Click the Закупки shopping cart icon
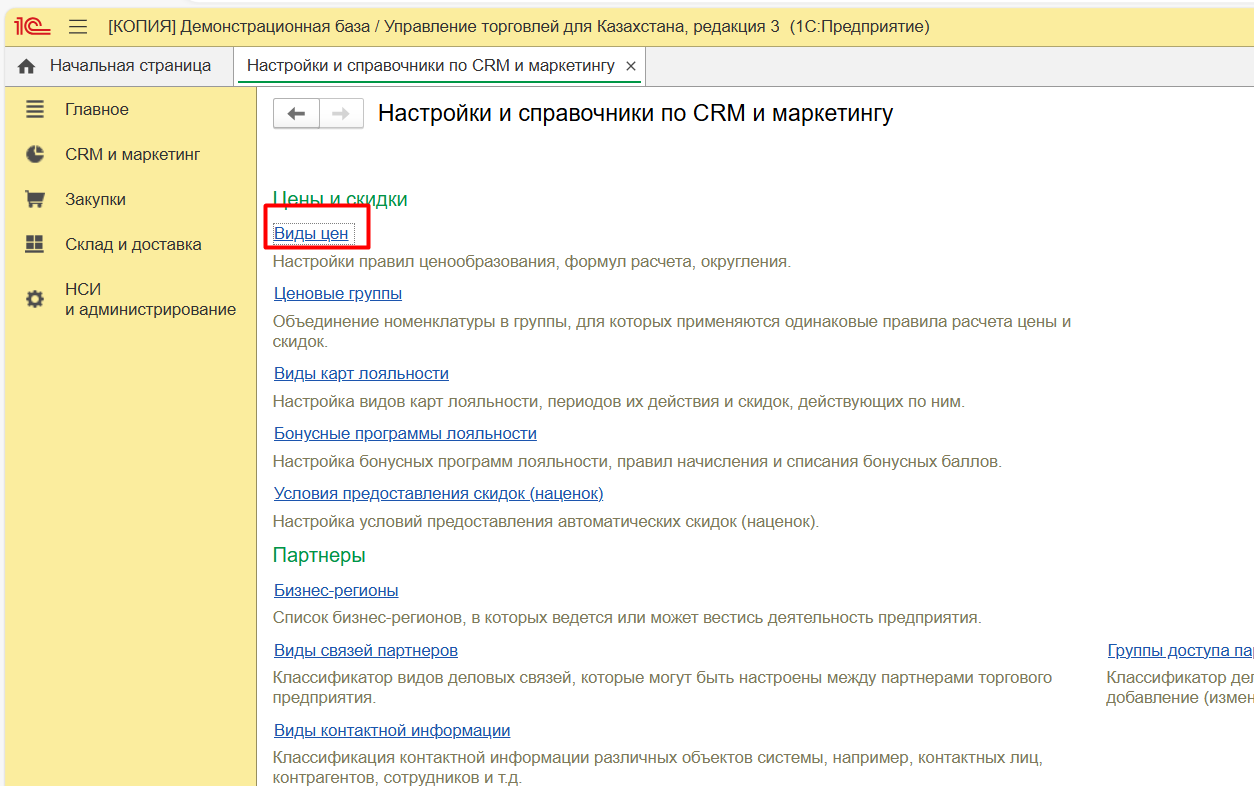 (x=35, y=199)
